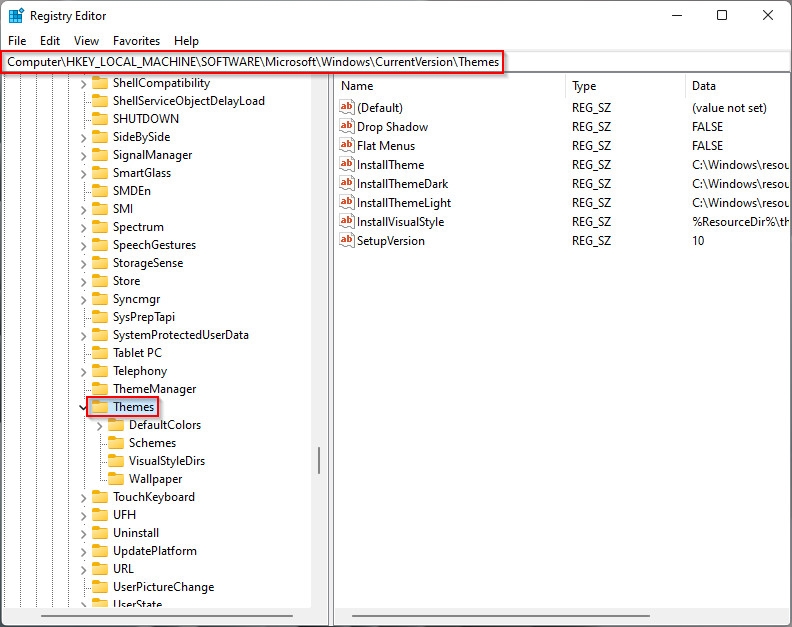Open the Edit menu
The width and height of the screenshot is (792, 627).
coord(50,40)
